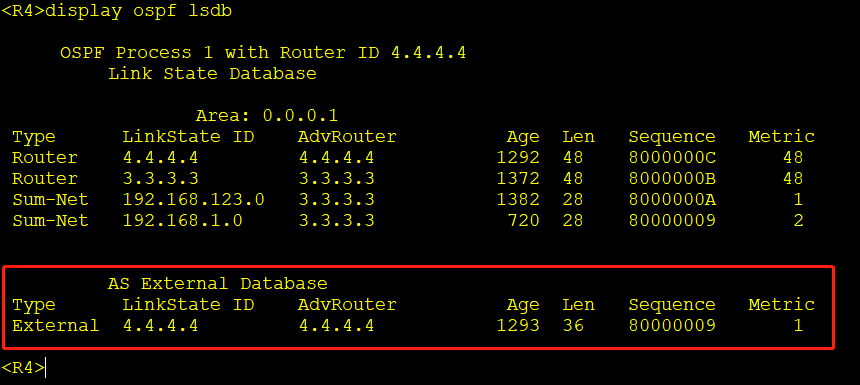Click 'LinkState ID' header in Area 0.0.0.1 table
The width and height of the screenshot is (860, 385).
coord(188,137)
